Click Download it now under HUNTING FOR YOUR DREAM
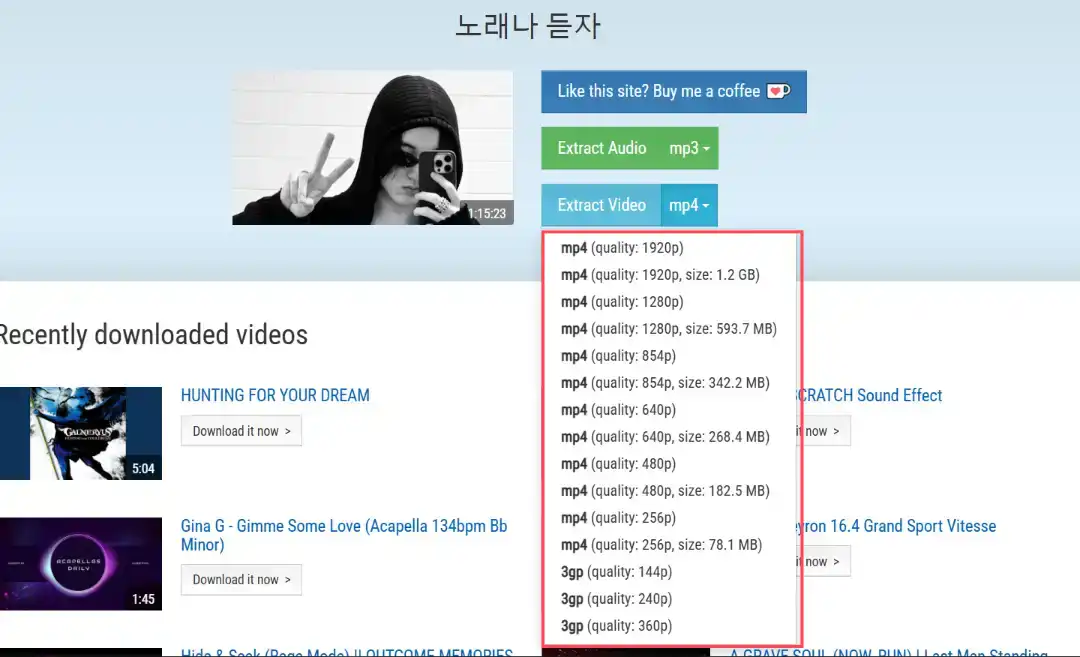Viewport: 1080px width, 657px height. pos(241,431)
